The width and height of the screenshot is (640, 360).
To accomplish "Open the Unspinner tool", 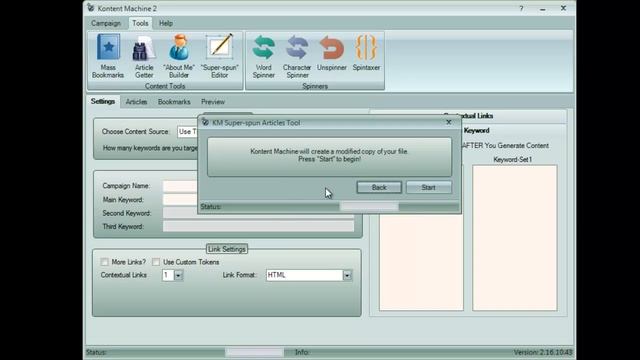I will [x=331, y=53].
